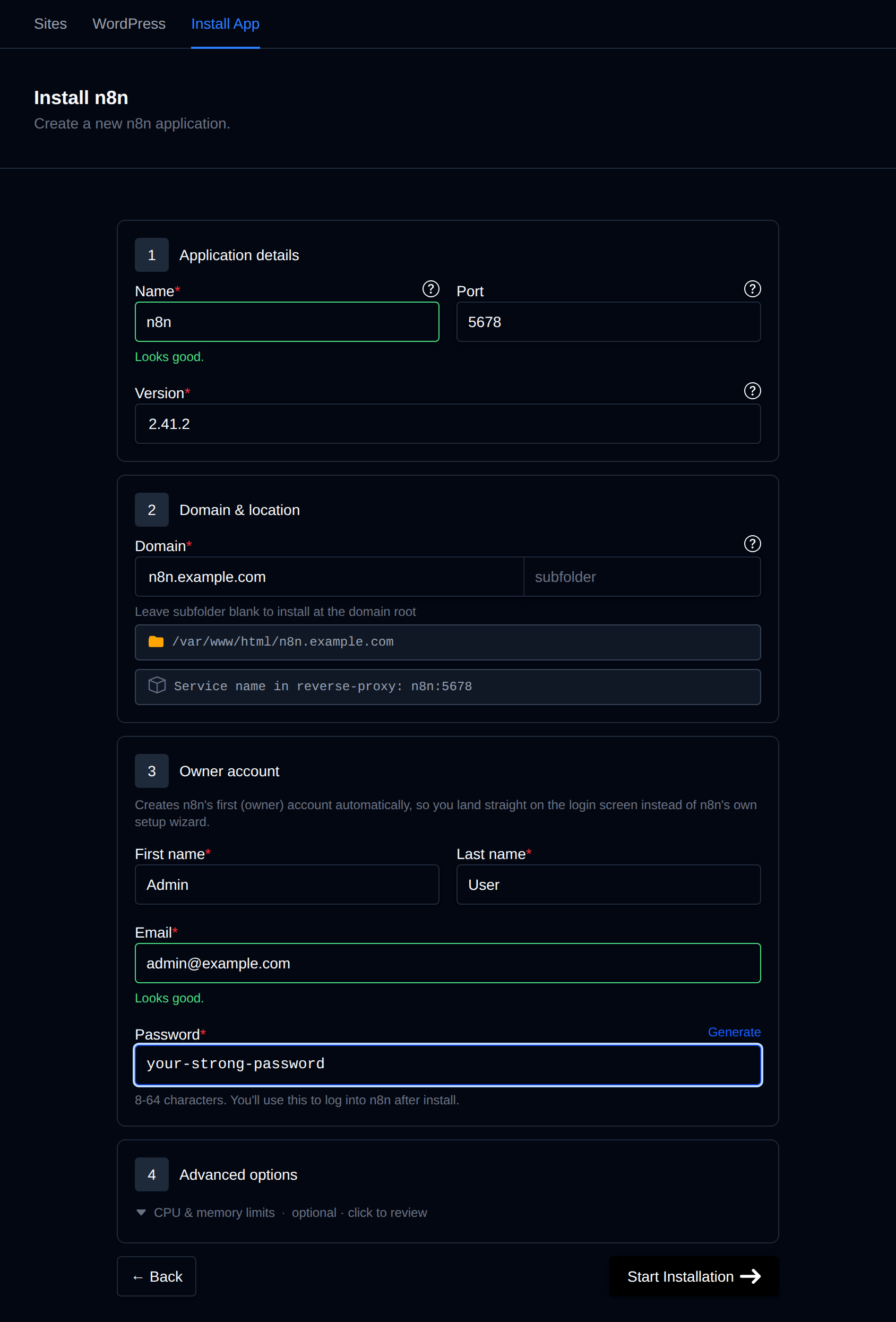896x1322 pixels.
Task: Click the Leave subfolder blank hint
Action: coord(275,612)
